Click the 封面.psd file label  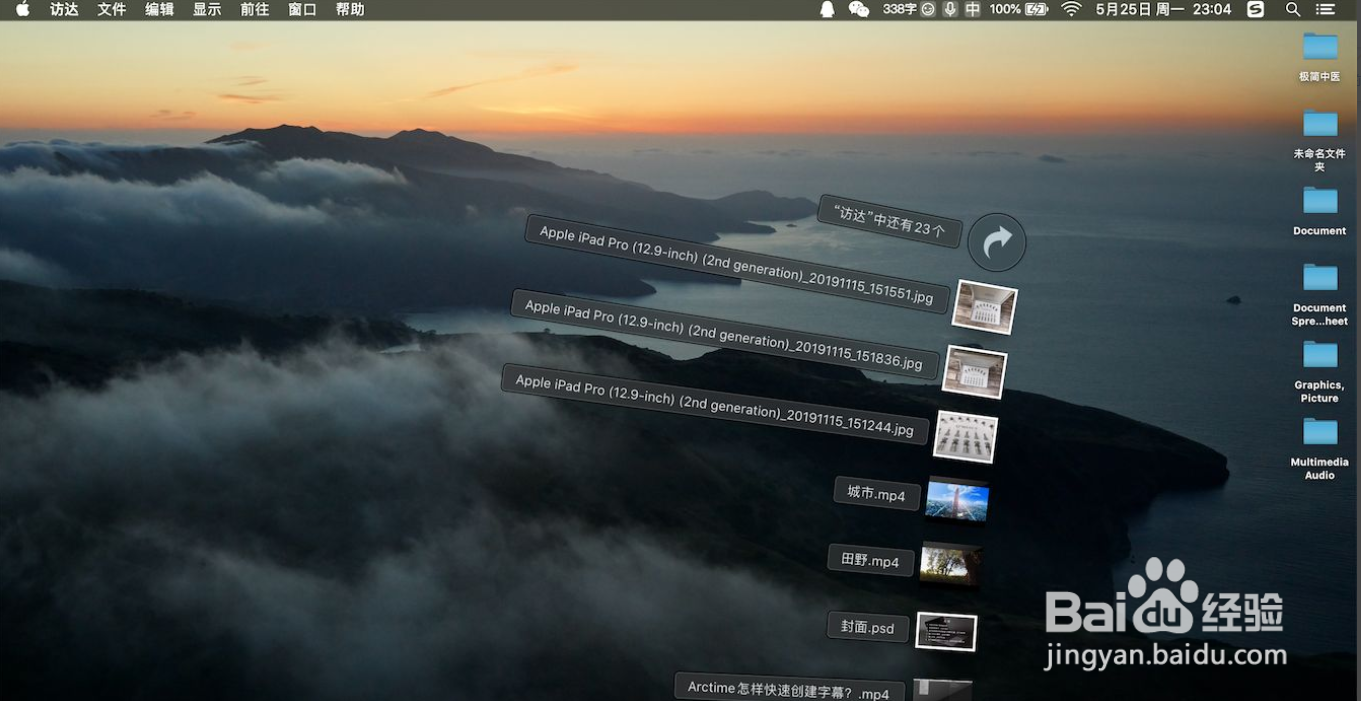pos(867,627)
